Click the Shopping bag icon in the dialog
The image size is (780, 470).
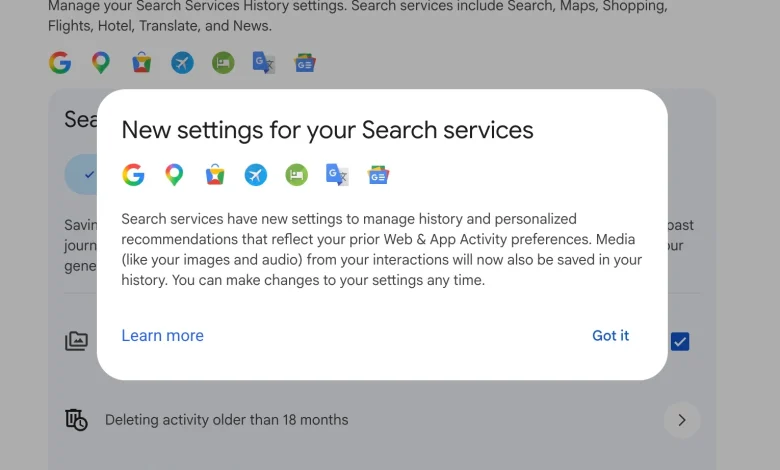[215, 175]
